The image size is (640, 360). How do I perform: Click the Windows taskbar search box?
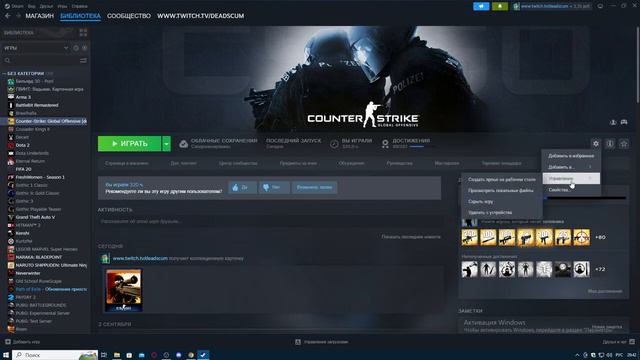click(55, 355)
